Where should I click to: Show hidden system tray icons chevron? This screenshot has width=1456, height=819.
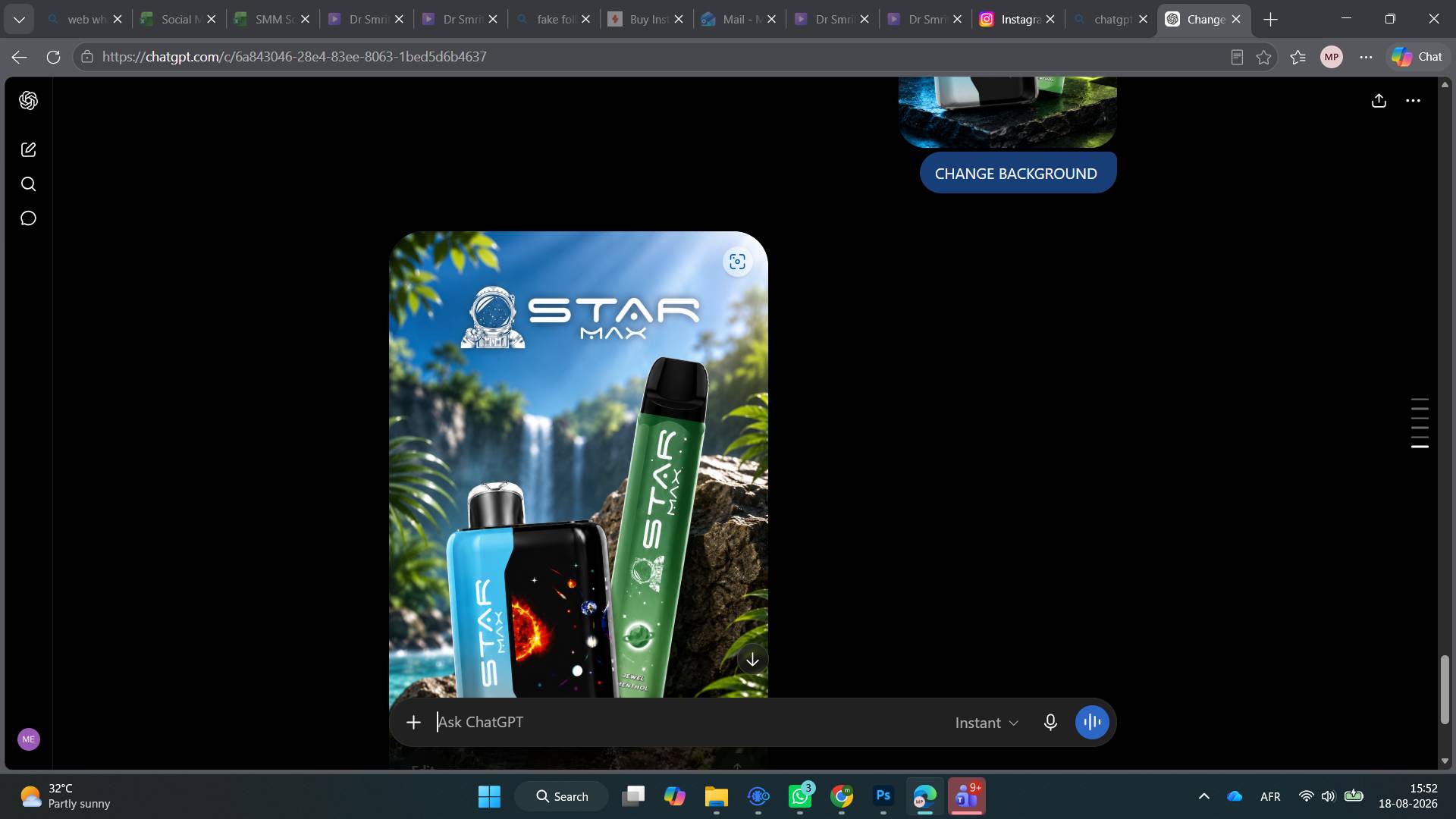pyautogui.click(x=1203, y=796)
